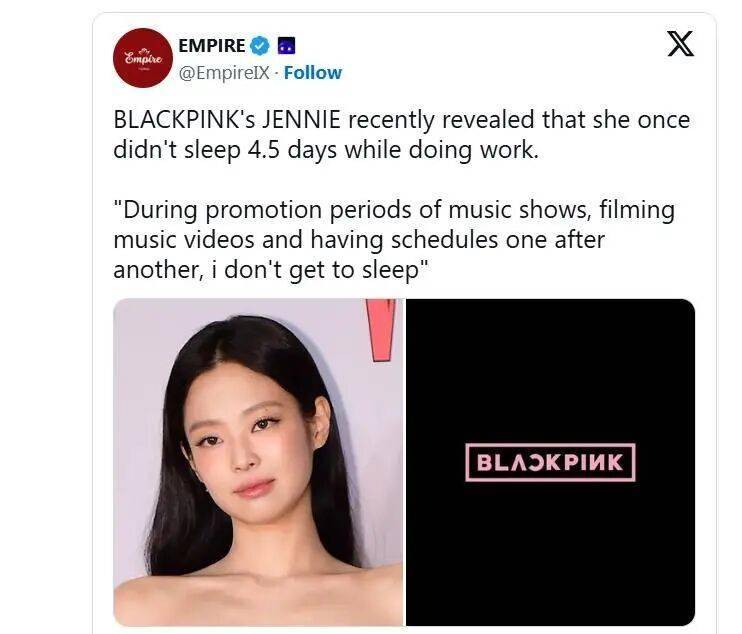The image size is (742, 634).
Task: Click the final line 'another, i don't get to sleep'
Action: point(271,270)
